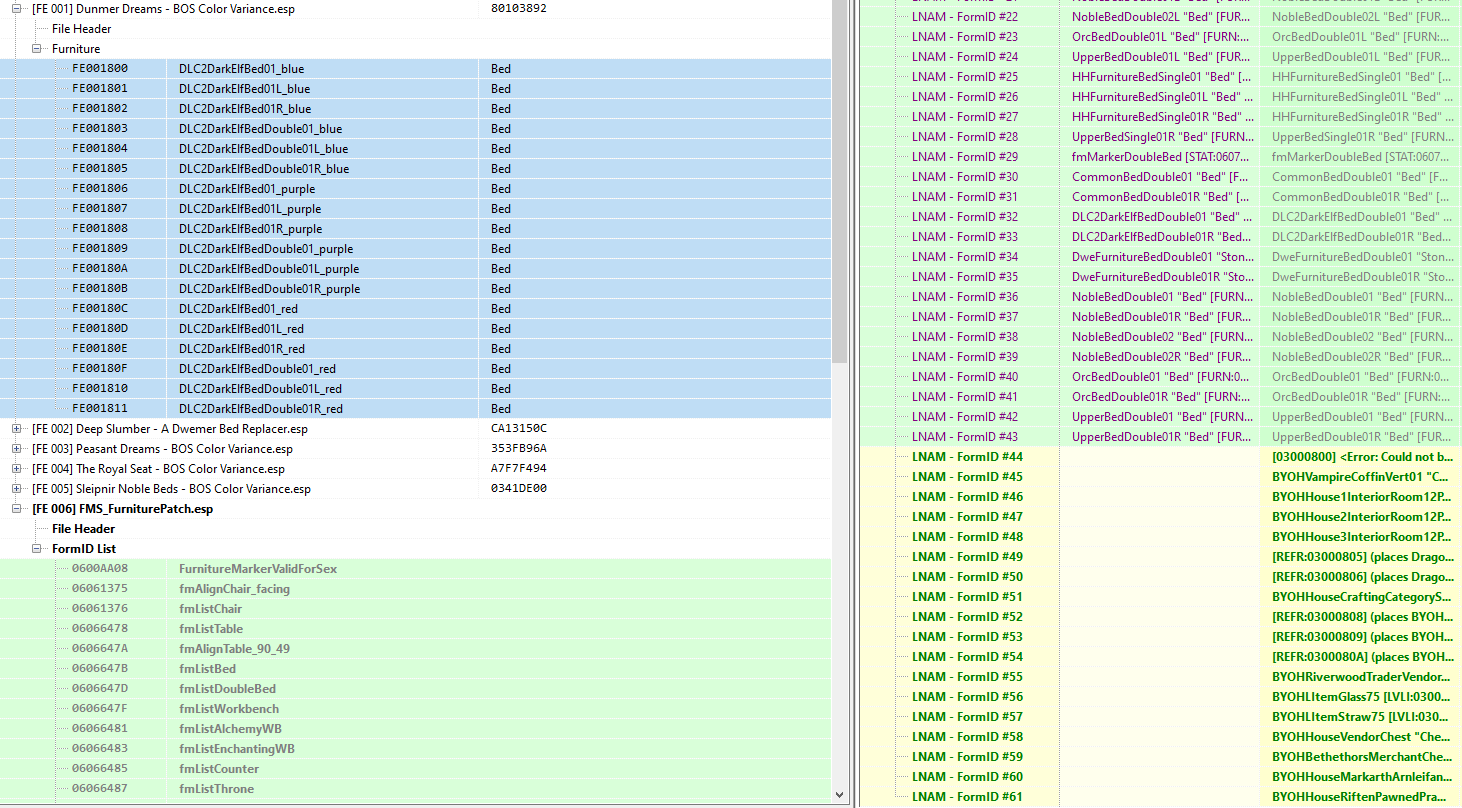The image size is (1462, 808).
Task: Collapse the FormID List group
Action: pyautogui.click(x=37, y=549)
